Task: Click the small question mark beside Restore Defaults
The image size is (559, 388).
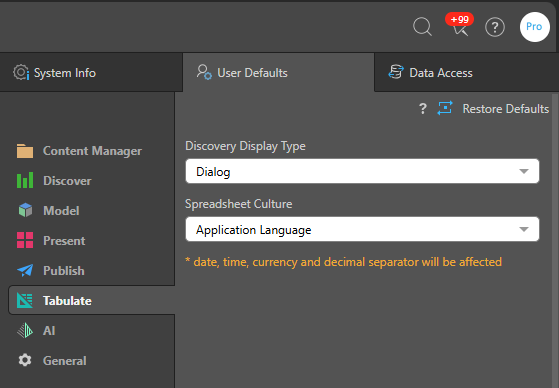Action: pos(422,108)
